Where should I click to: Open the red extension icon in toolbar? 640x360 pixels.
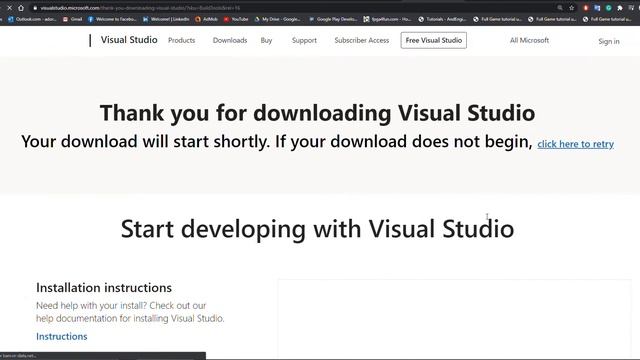[586, 8]
